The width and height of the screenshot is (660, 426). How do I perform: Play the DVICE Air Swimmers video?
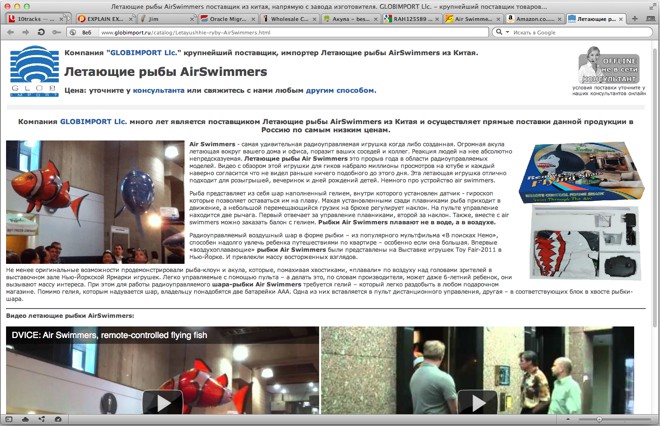(162, 403)
